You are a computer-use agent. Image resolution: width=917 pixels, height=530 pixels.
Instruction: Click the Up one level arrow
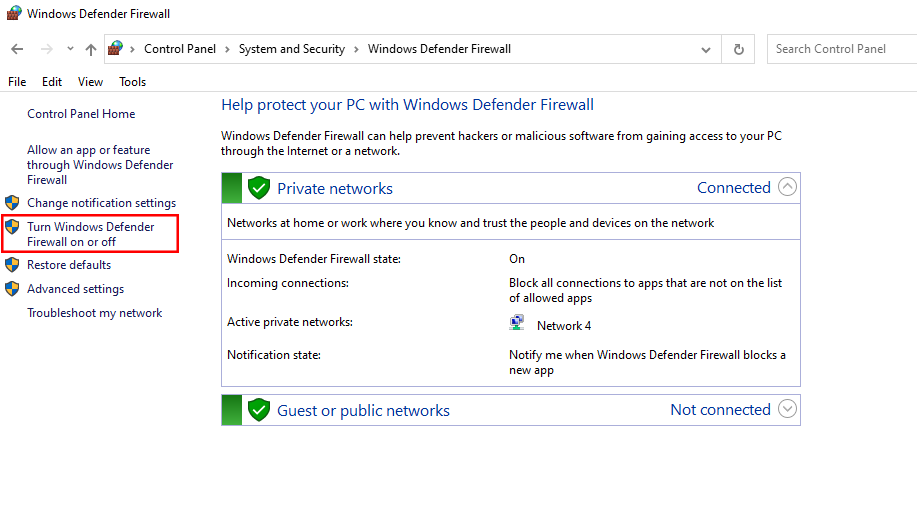pos(91,49)
